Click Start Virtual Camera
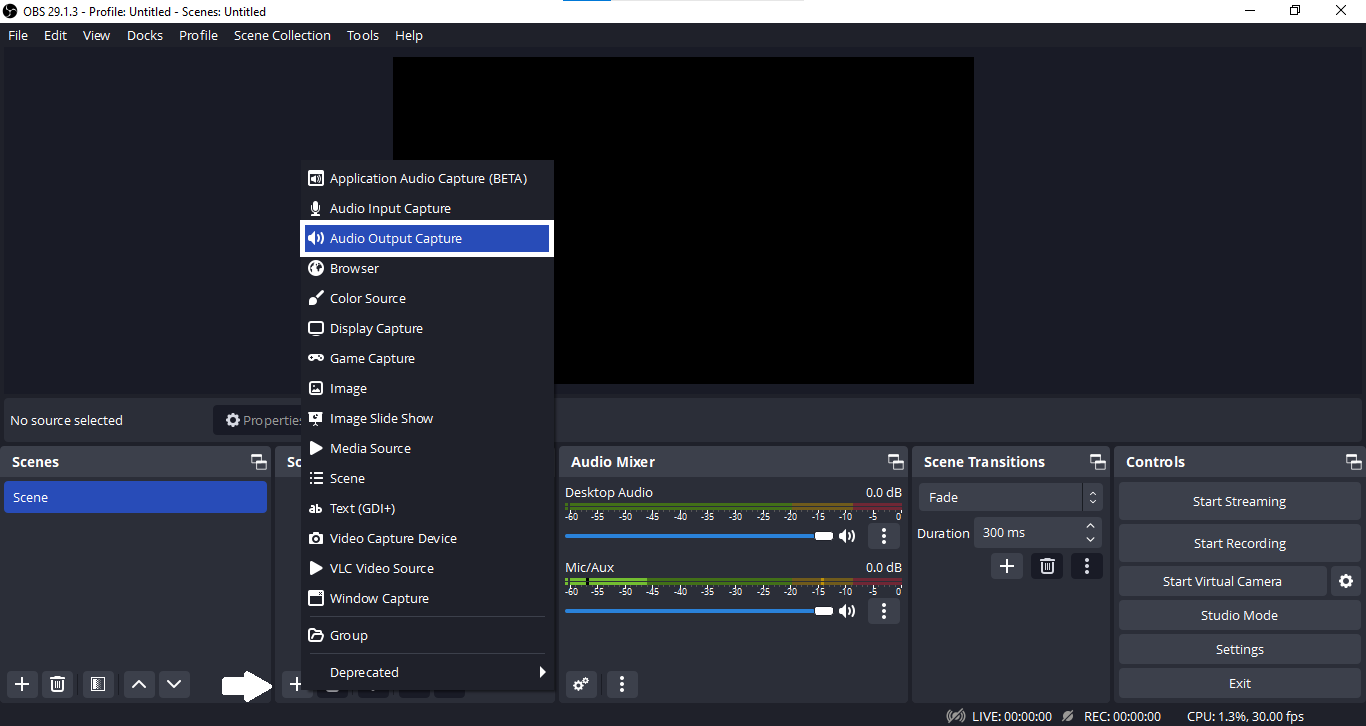 click(1222, 581)
